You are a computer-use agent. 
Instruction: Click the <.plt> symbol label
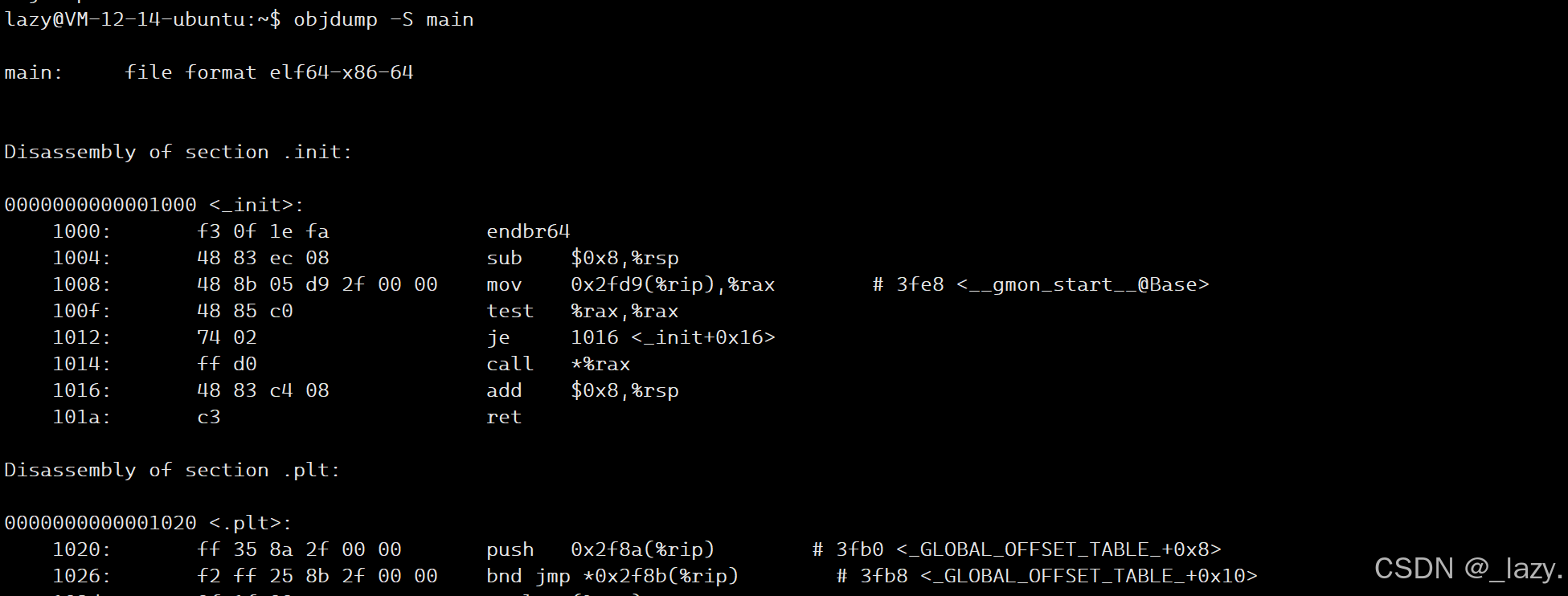point(251,523)
